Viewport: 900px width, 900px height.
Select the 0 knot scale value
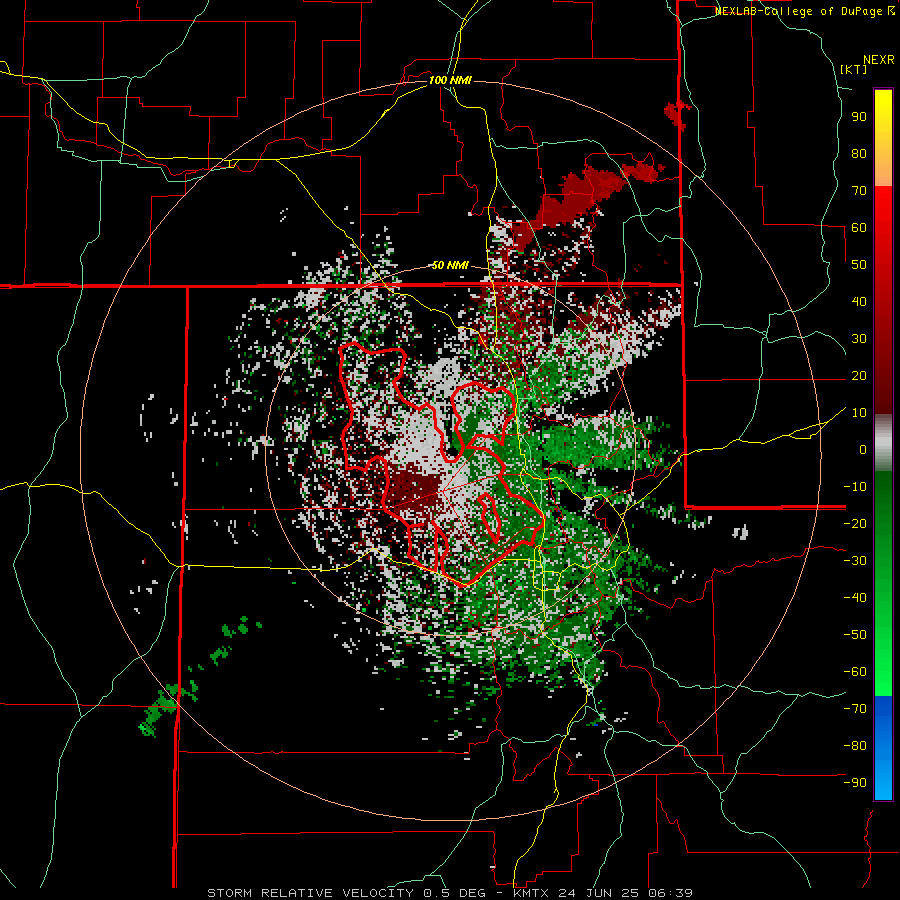863,450
